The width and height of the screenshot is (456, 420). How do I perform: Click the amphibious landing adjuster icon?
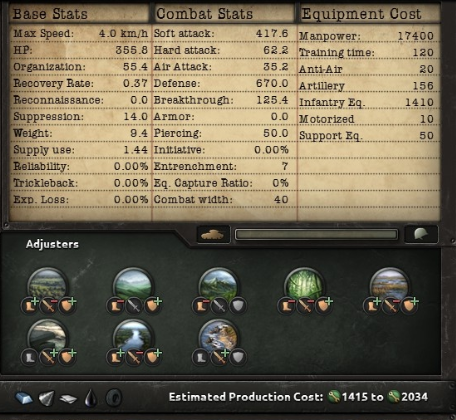click(x=219, y=337)
